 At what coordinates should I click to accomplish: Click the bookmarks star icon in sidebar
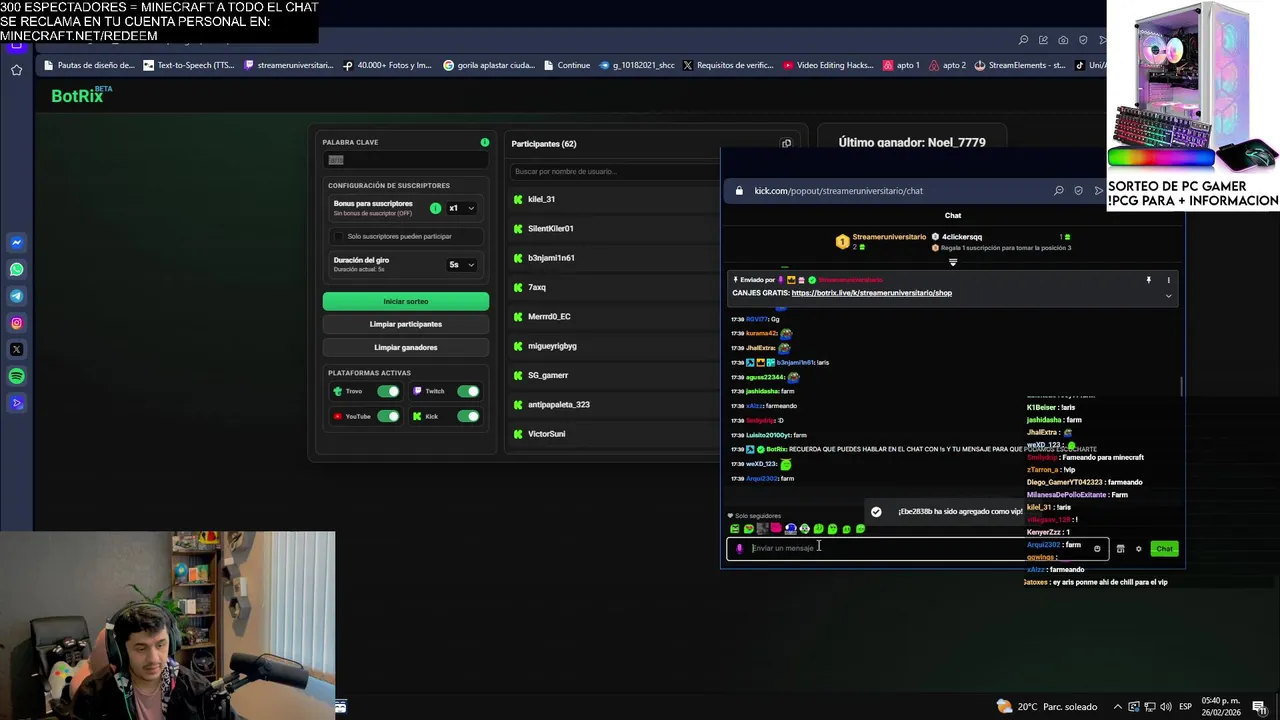click(16, 70)
